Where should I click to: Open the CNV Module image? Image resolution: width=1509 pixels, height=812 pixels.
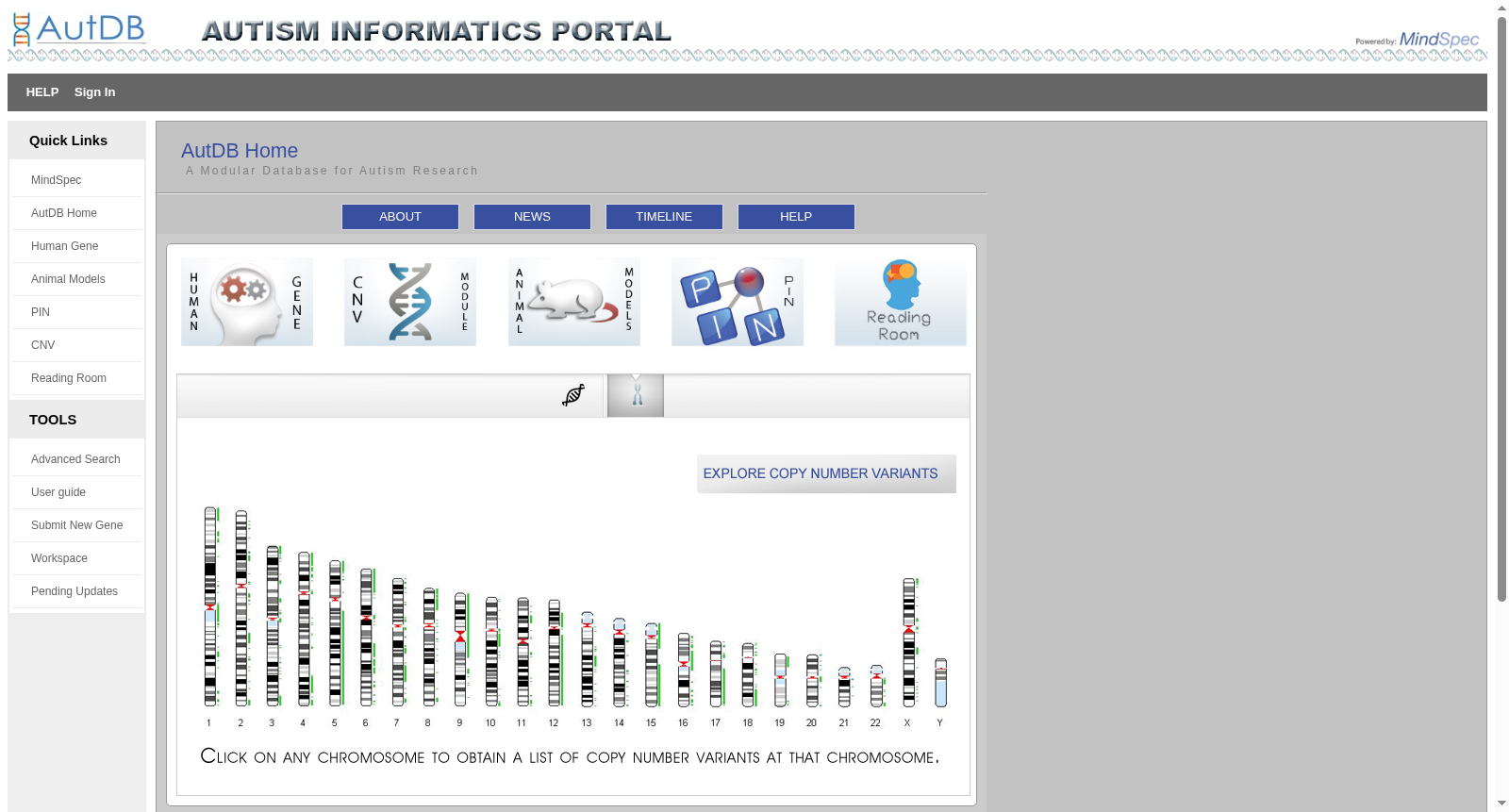click(410, 302)
